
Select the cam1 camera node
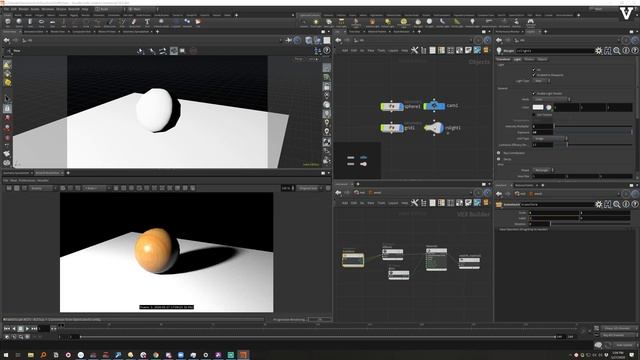434,106
